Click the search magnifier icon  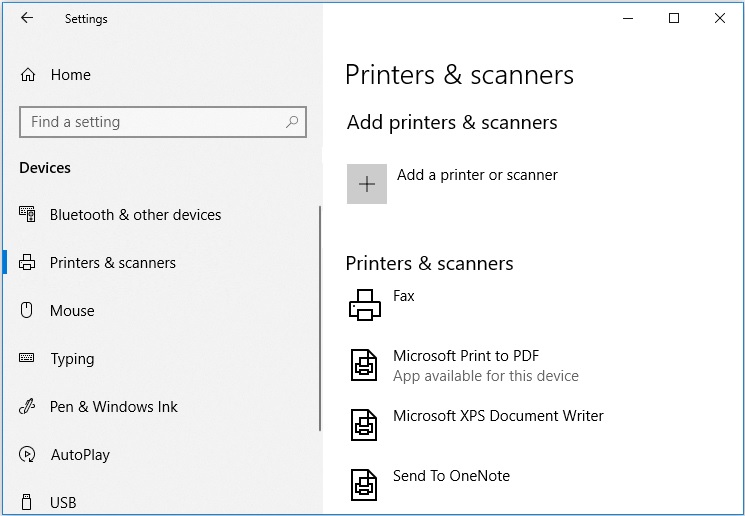coord(292,122)
